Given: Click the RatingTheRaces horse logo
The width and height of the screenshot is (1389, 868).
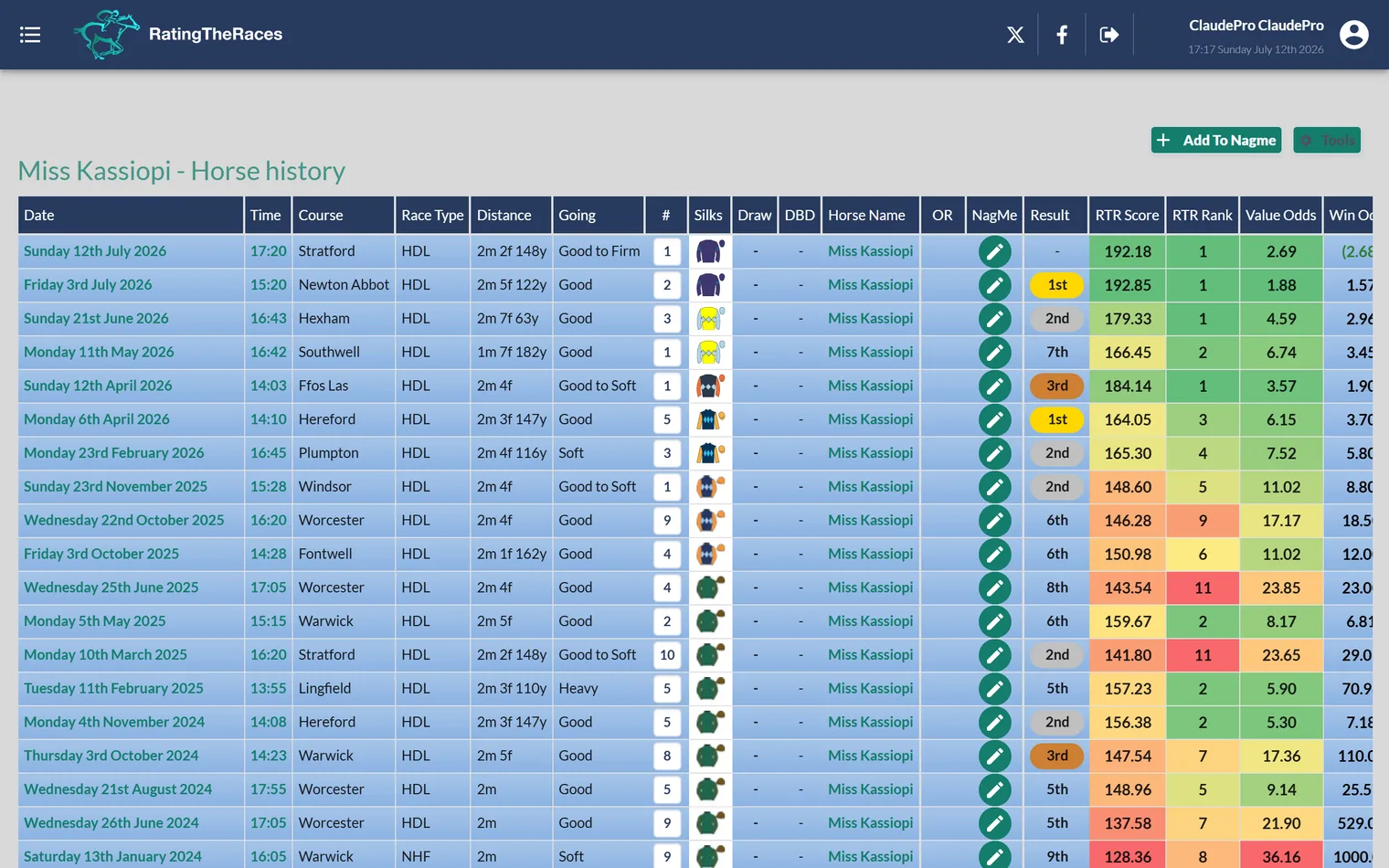Looking at the screenshot, I should (107, 35).
